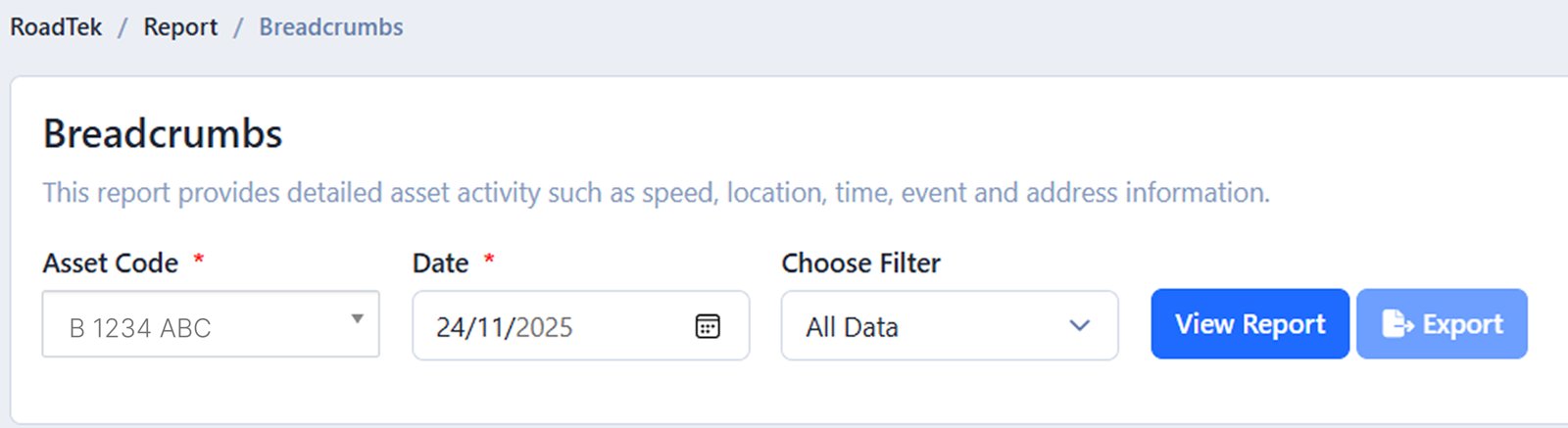
Task: Click the Date field label
Action: [x=440, y=263]
